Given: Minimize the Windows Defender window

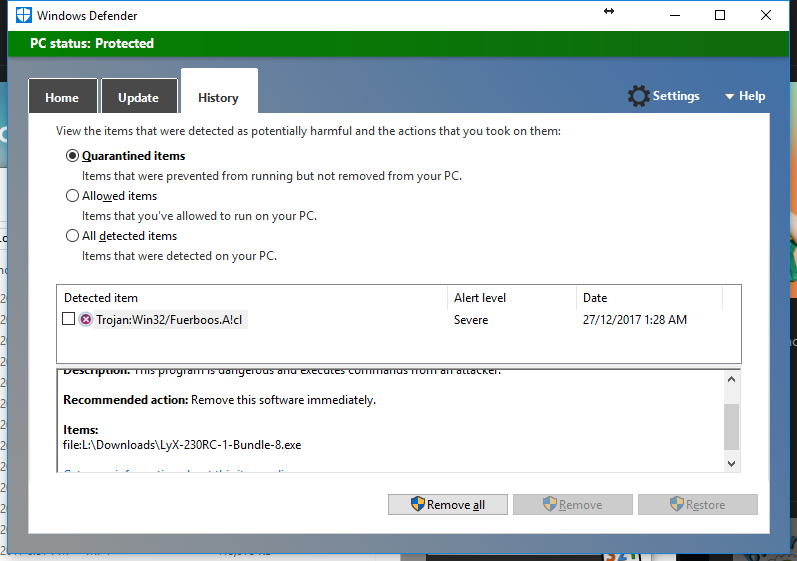Looking at the screenshot, I should (x=675, y=15).
